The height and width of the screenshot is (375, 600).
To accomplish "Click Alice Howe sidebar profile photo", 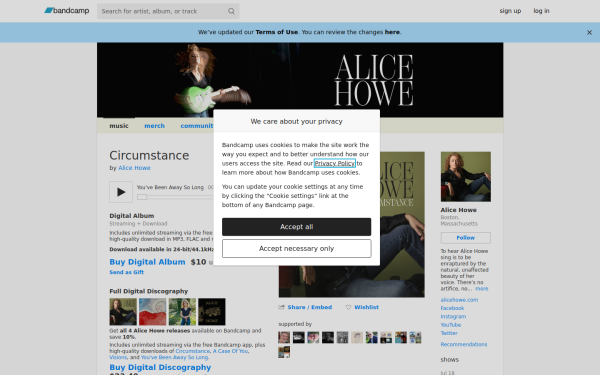I will [x=466, y=177].
